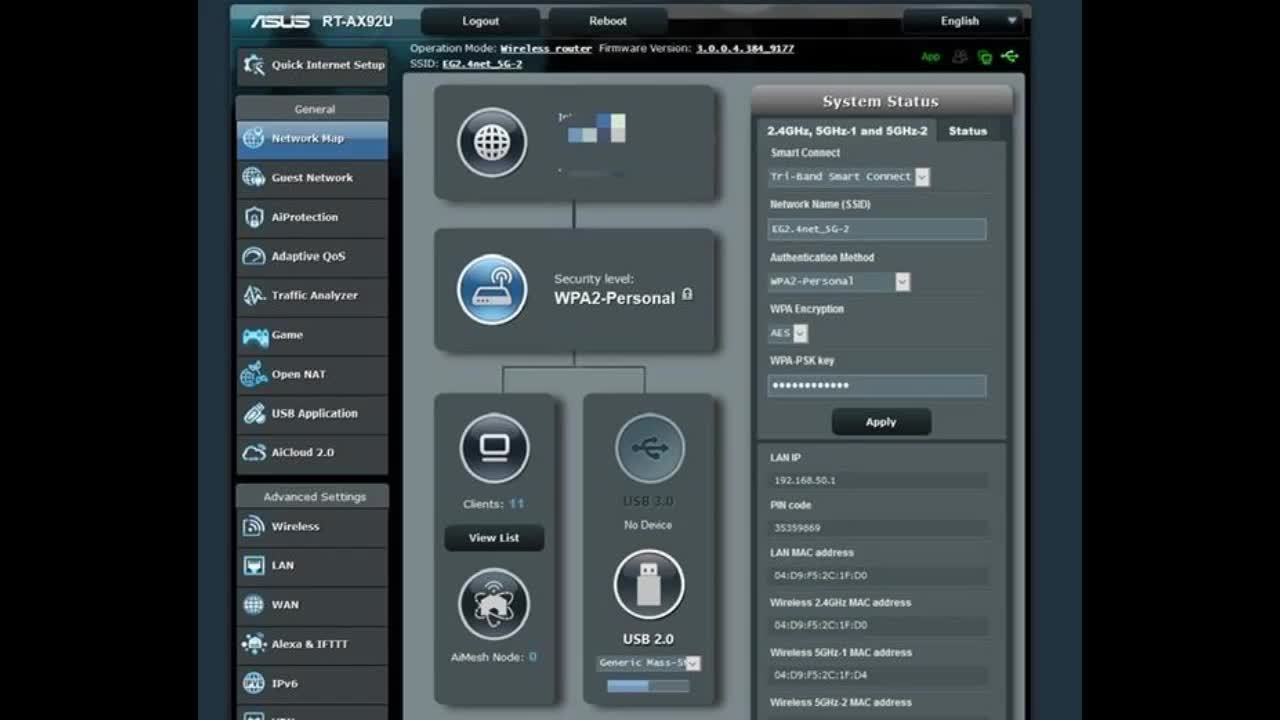Image resolution: width=1280 pixels, height=720 pixels.
Task: Click the Wireless router operation mode link
Action: pyautogui.click(x=546, y=48)
